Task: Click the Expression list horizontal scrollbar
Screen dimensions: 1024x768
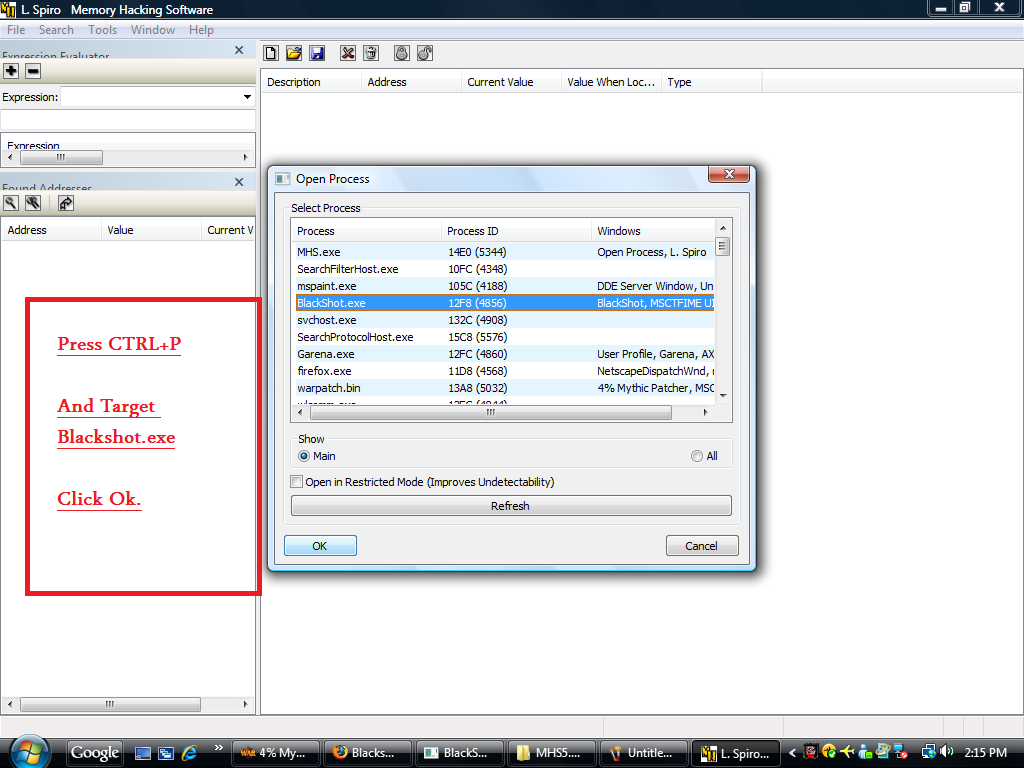Action: coord(61,157)
